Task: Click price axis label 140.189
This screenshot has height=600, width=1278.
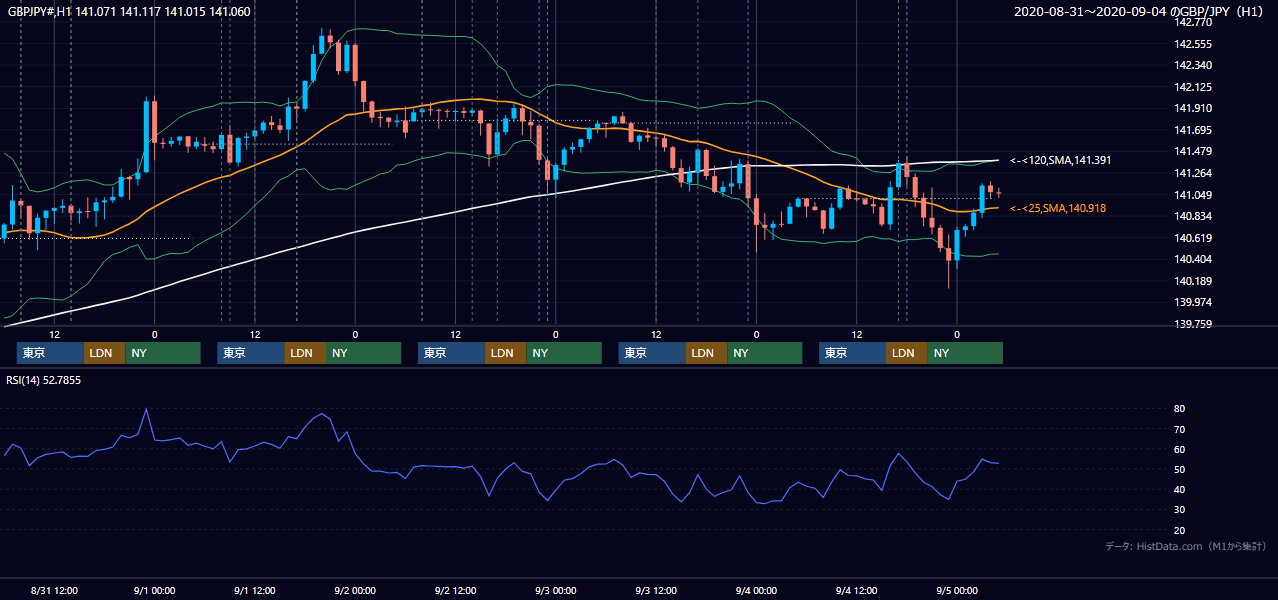Action: pos(1195,281)
